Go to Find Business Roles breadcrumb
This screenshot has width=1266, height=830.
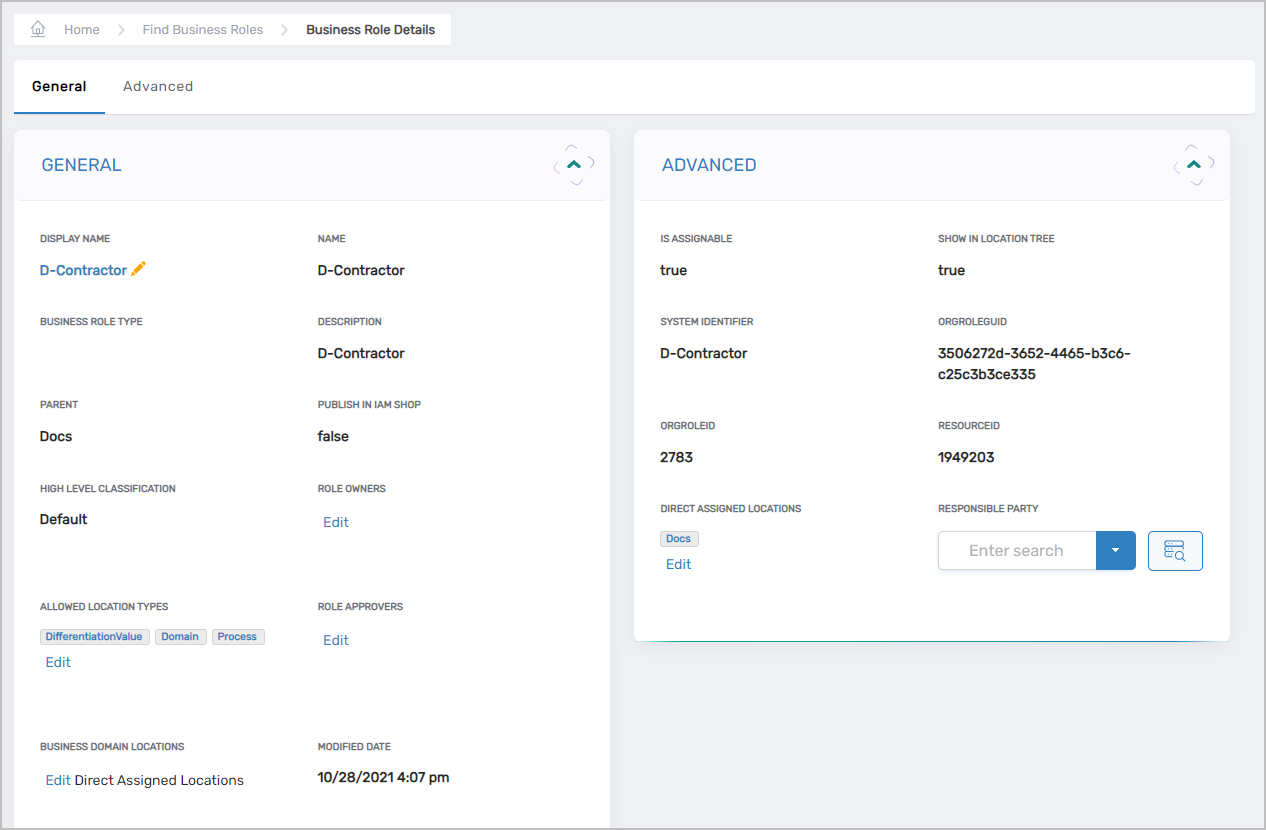[x=202, y=30]
